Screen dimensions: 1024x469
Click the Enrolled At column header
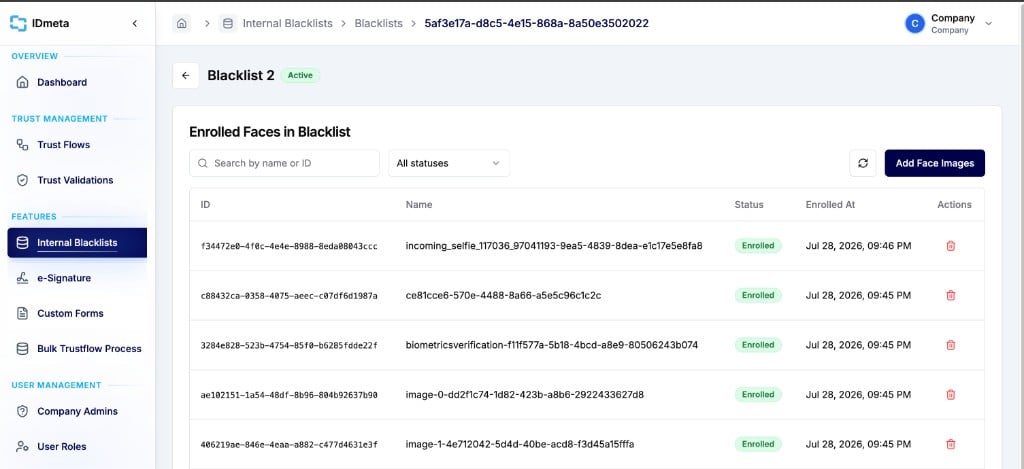point(830,204)
